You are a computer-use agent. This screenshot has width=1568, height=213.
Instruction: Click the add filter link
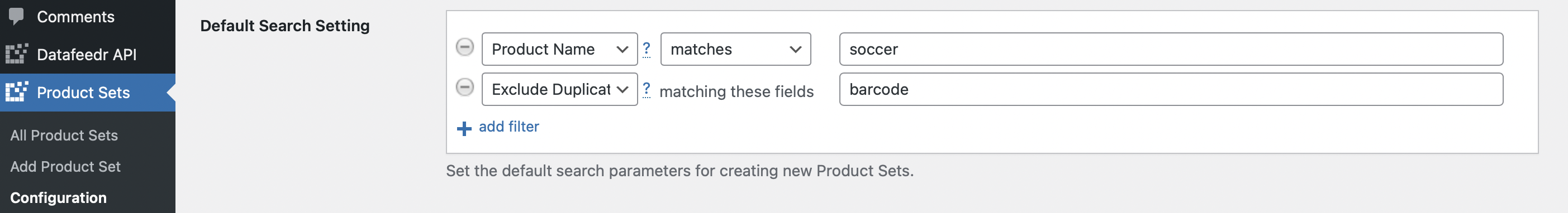coord(509,127)
